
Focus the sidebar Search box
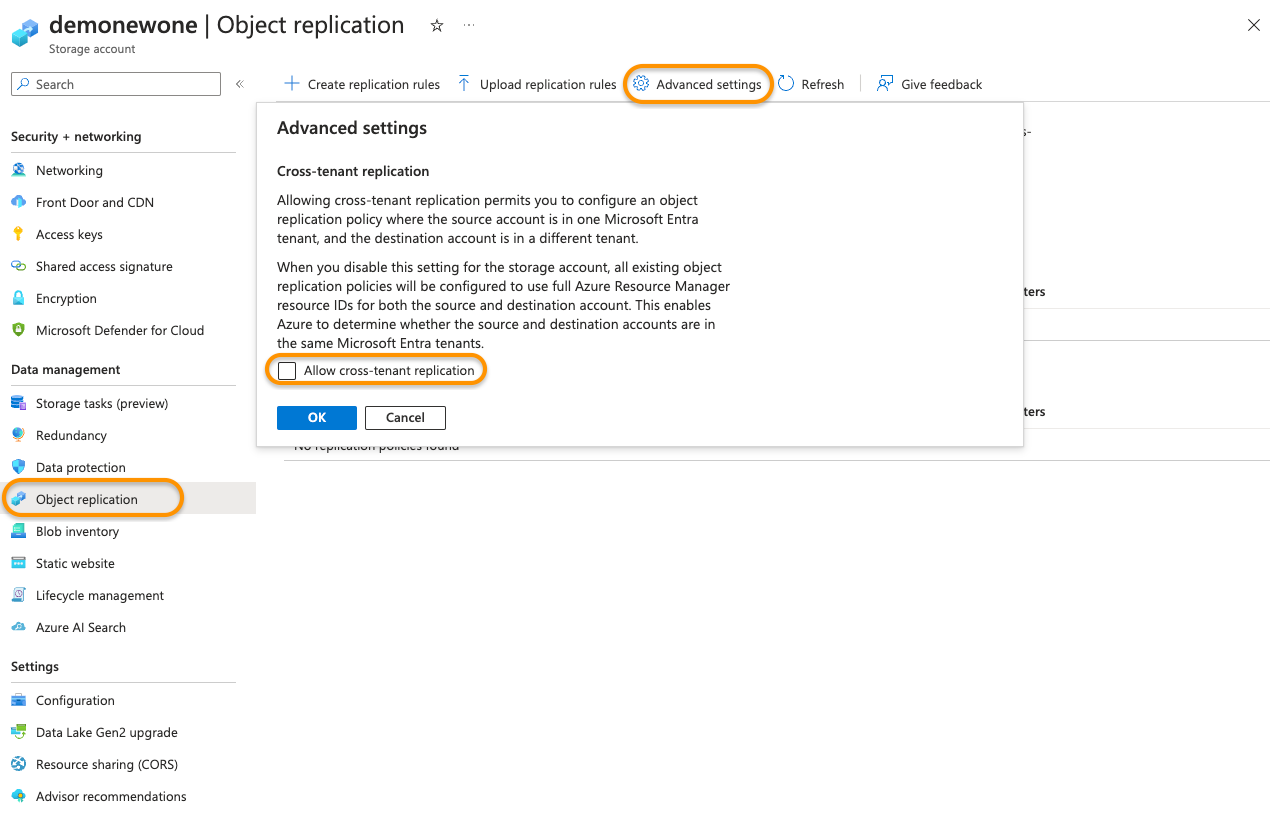click(116, 84)
